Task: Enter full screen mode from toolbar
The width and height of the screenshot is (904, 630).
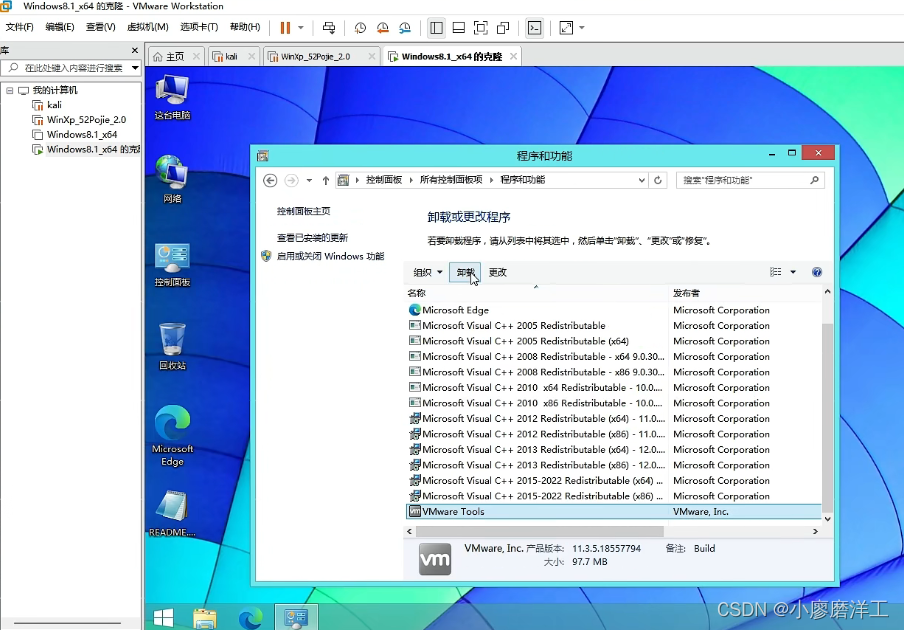Action: [x=481, y=28]
